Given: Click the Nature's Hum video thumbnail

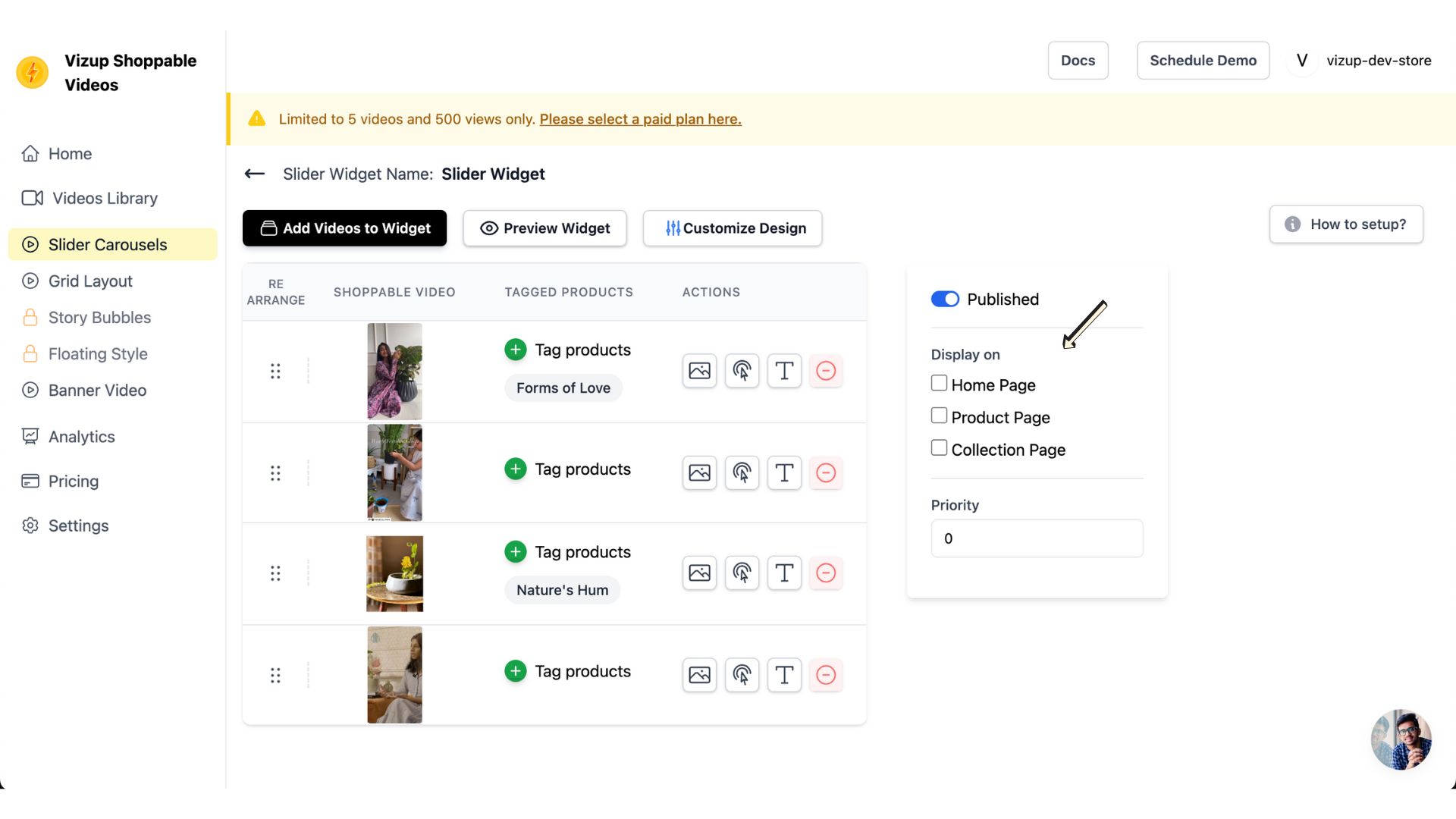Looking at the screenshot, I should point(394,573).
